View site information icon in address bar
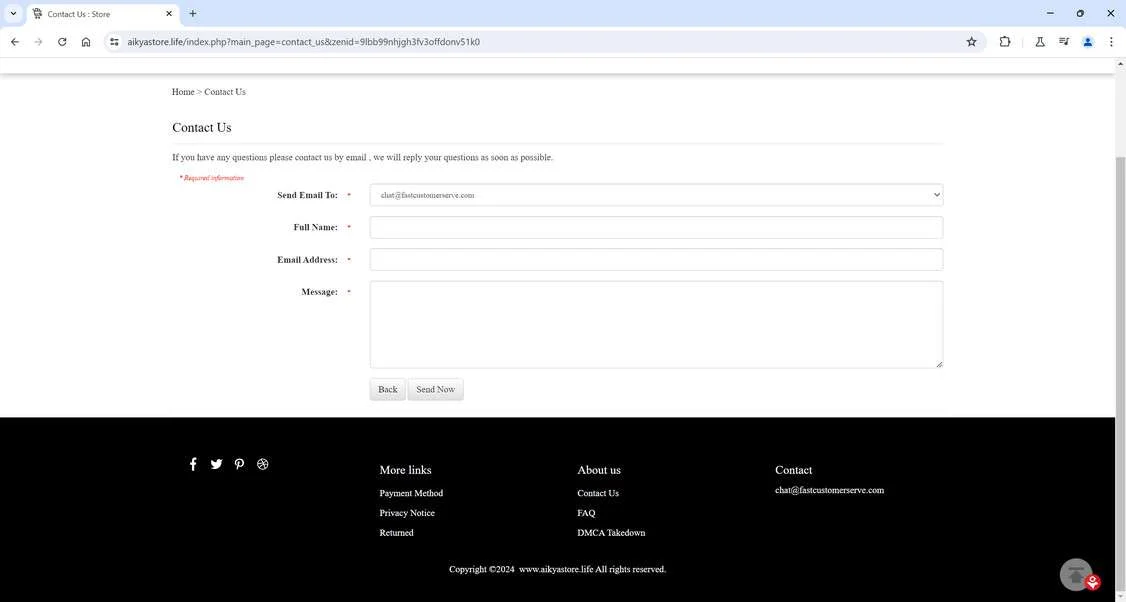Image resolution: width=1126 pixels, height=602 pixels. [x=114, y=42]
